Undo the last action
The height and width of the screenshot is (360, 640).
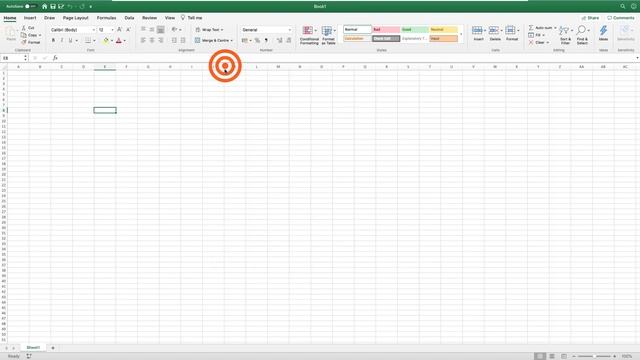tap(70, 7)
